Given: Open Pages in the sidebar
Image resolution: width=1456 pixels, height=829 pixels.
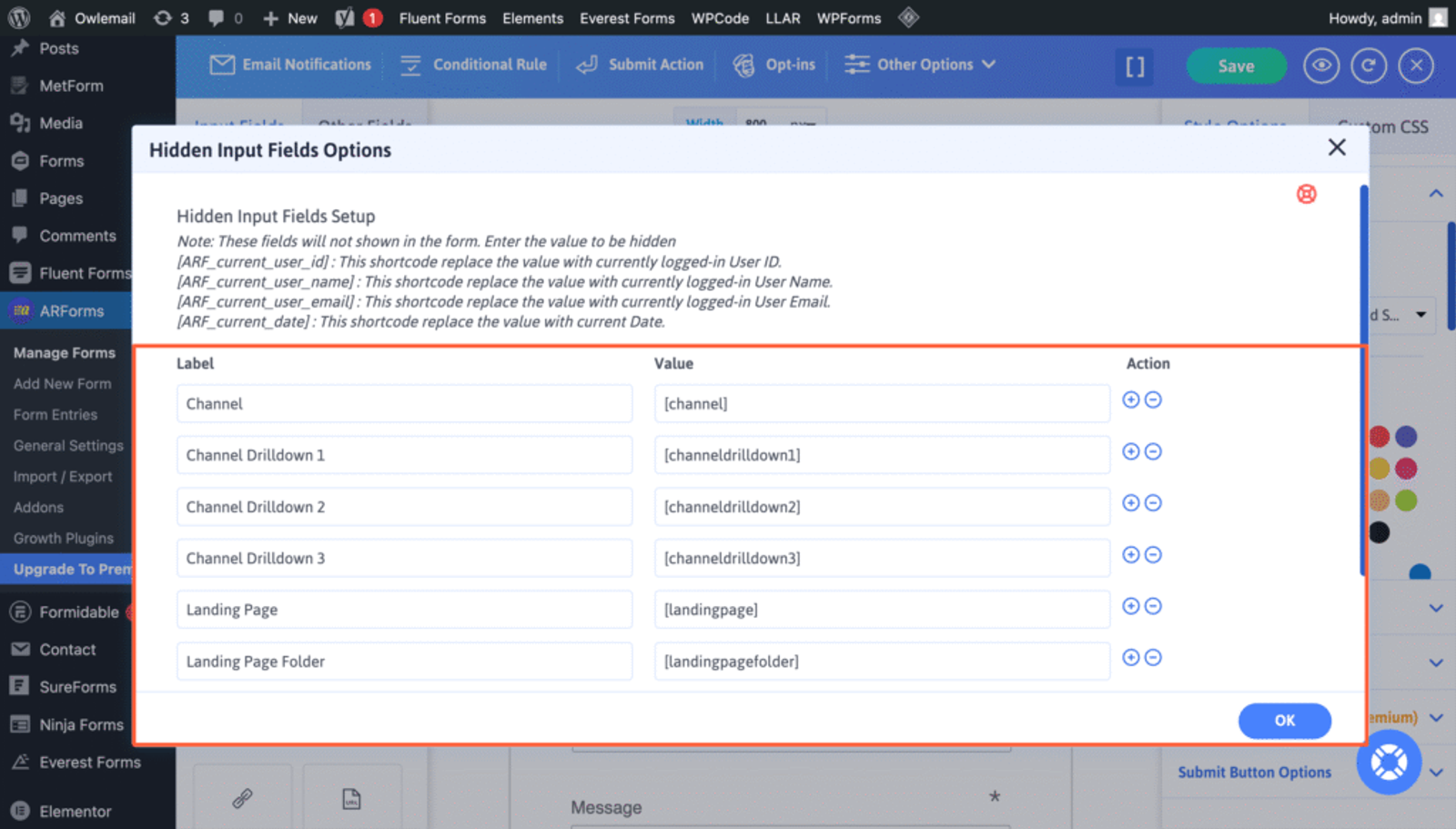Looking at the screenshot, I should pos(61,198).
